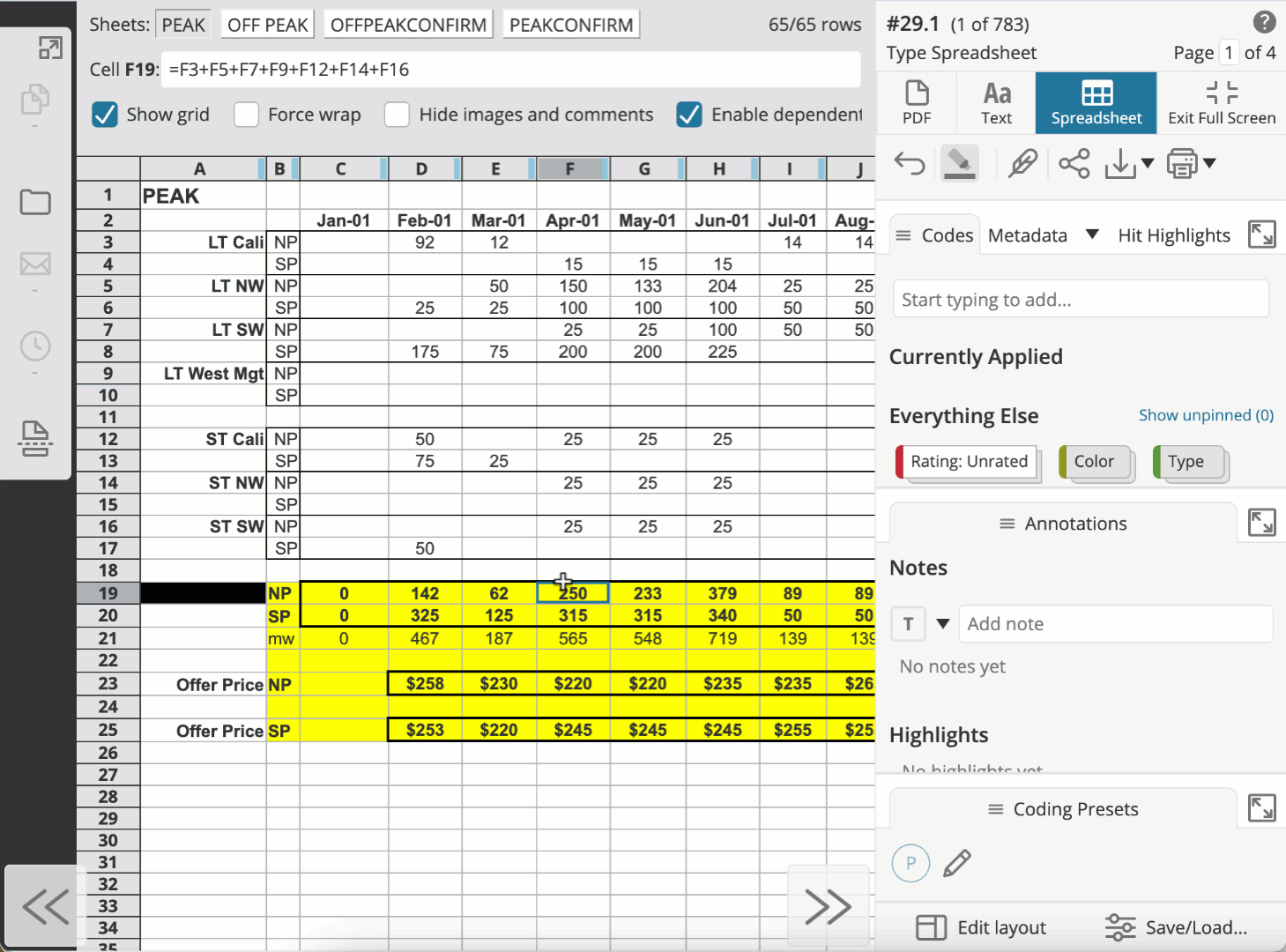Go to the previous document
This screenshot has height=952, width=1286.
coord(46,906)
